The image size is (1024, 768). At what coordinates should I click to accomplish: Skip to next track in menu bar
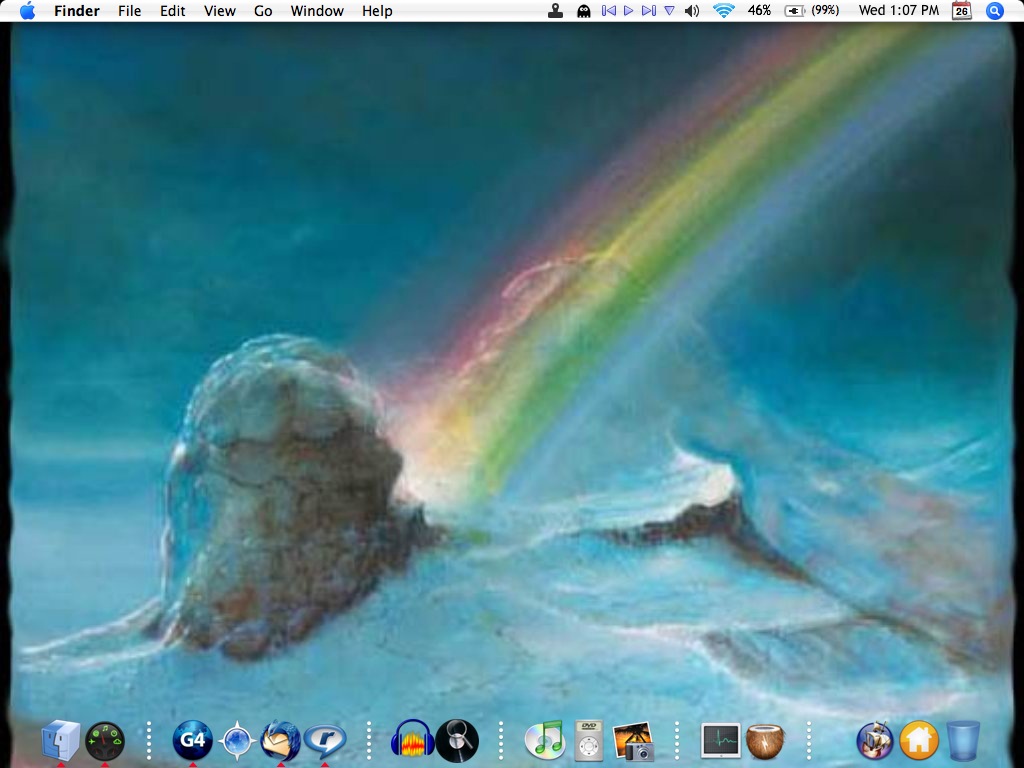[x=648, y=10]
